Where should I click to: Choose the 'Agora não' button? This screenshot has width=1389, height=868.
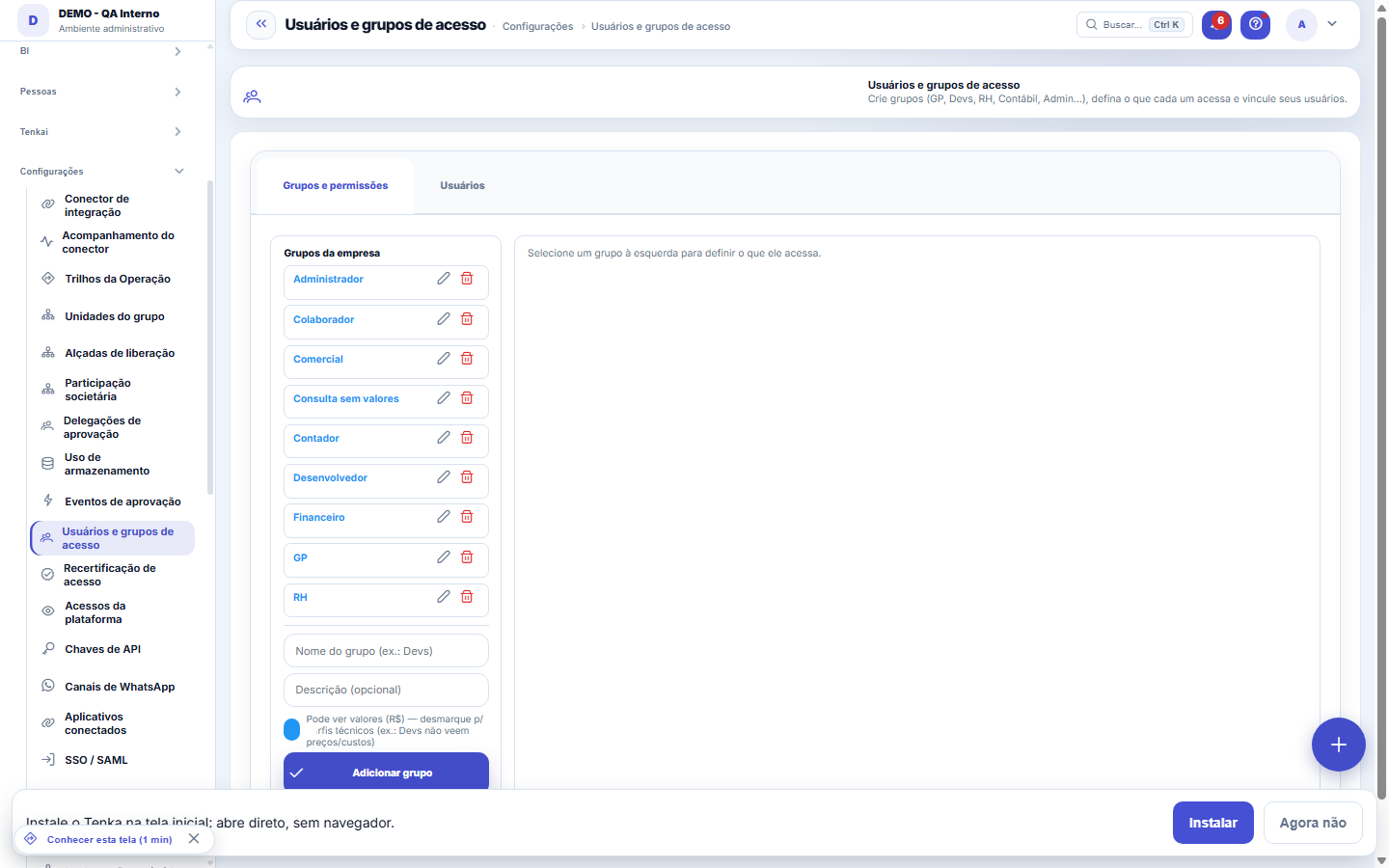pos(1313,823)
